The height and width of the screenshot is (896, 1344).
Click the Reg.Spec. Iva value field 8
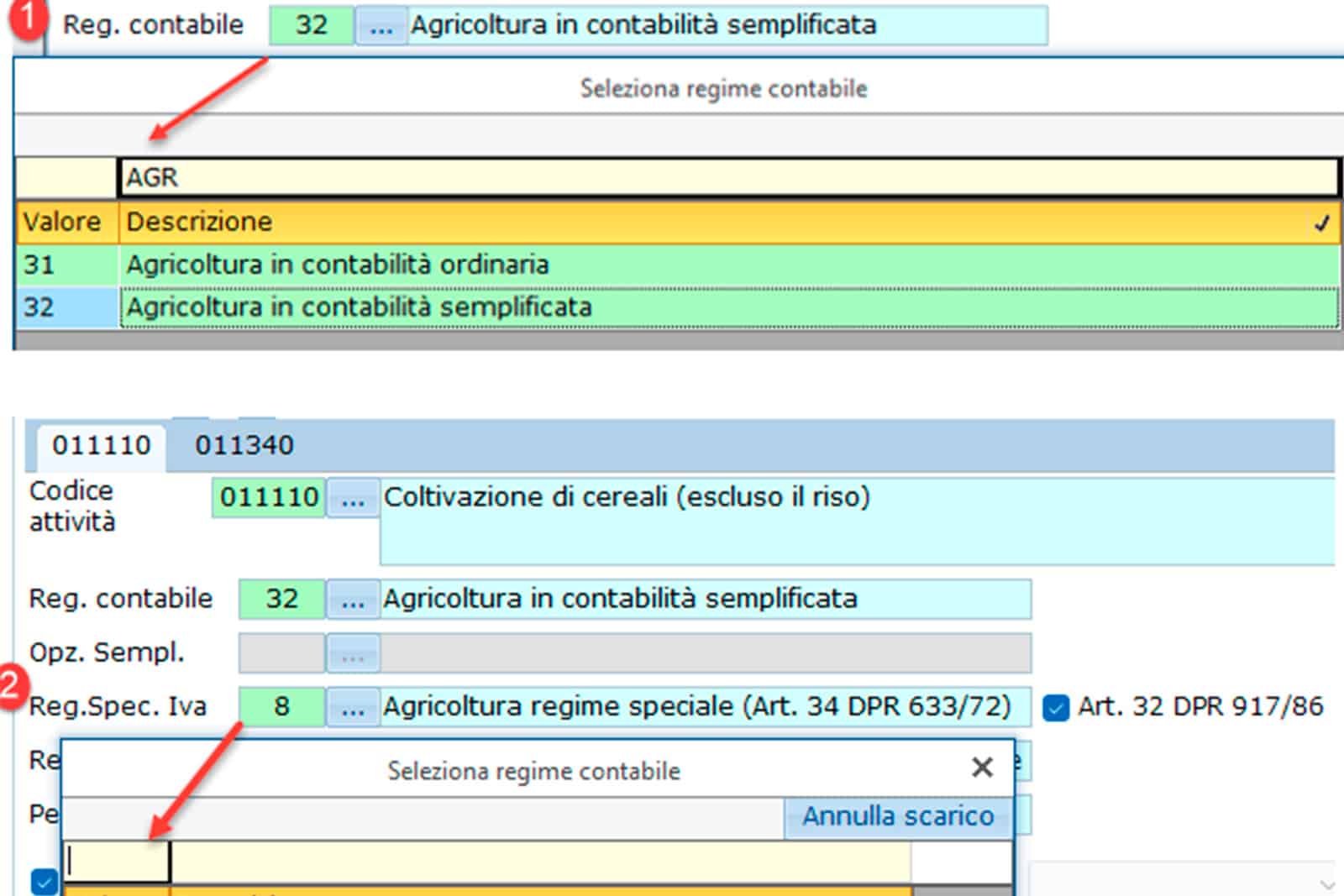pyautogui.click(x=281, y=707)
